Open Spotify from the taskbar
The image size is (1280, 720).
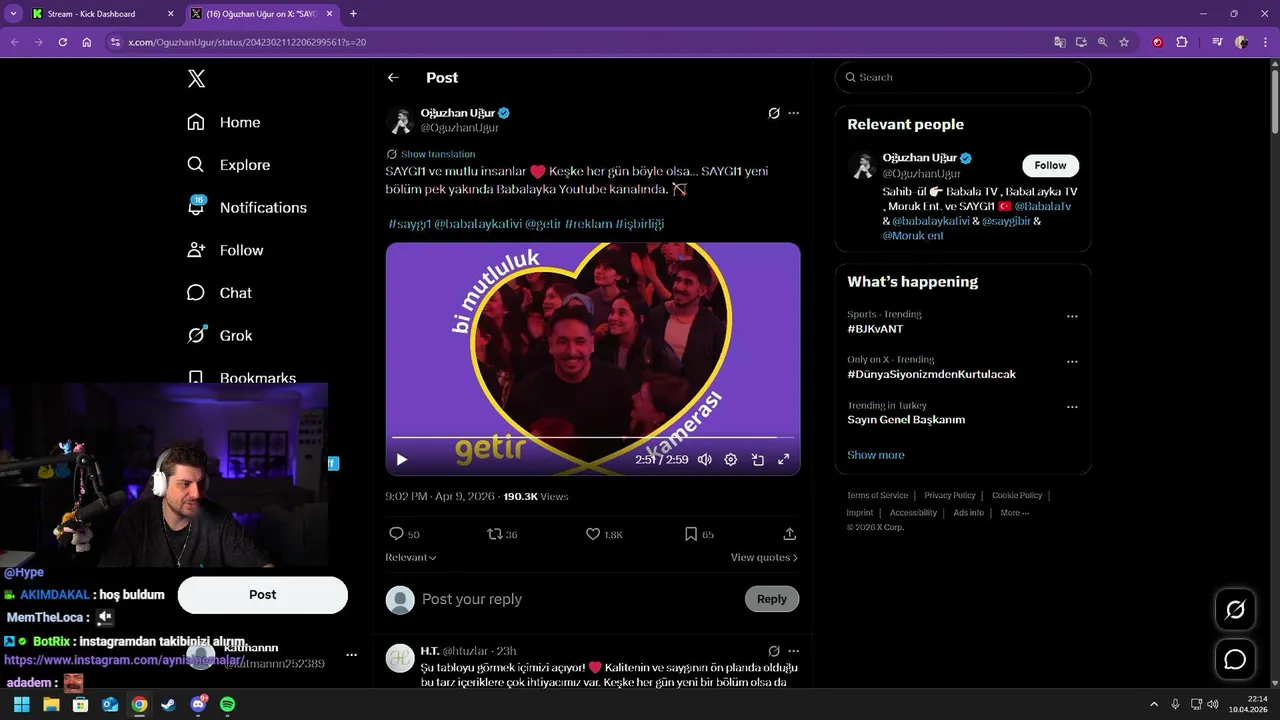point(227,705)
